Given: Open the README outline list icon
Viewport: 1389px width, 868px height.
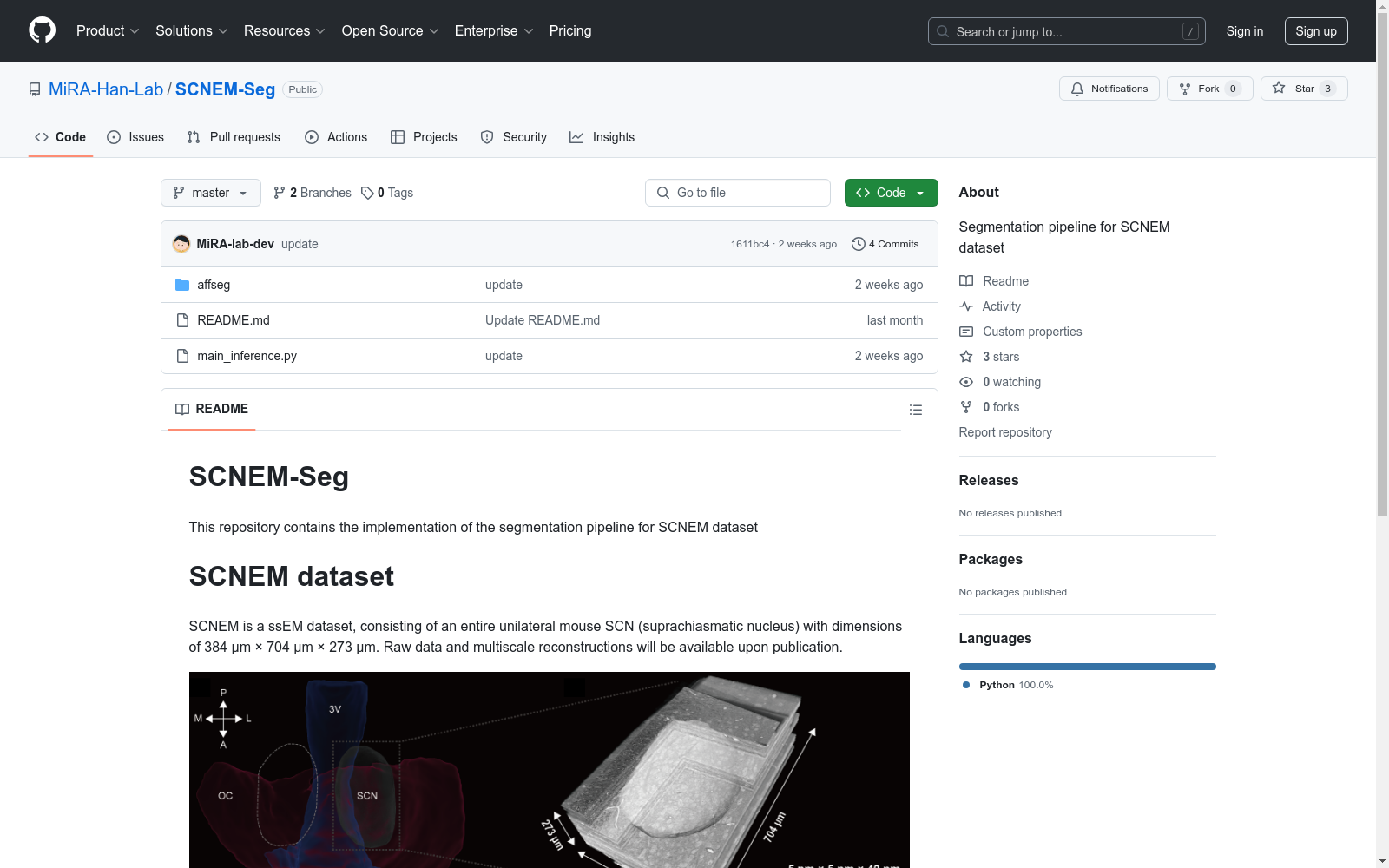Looking at the screenshot, I should point(916,410).
